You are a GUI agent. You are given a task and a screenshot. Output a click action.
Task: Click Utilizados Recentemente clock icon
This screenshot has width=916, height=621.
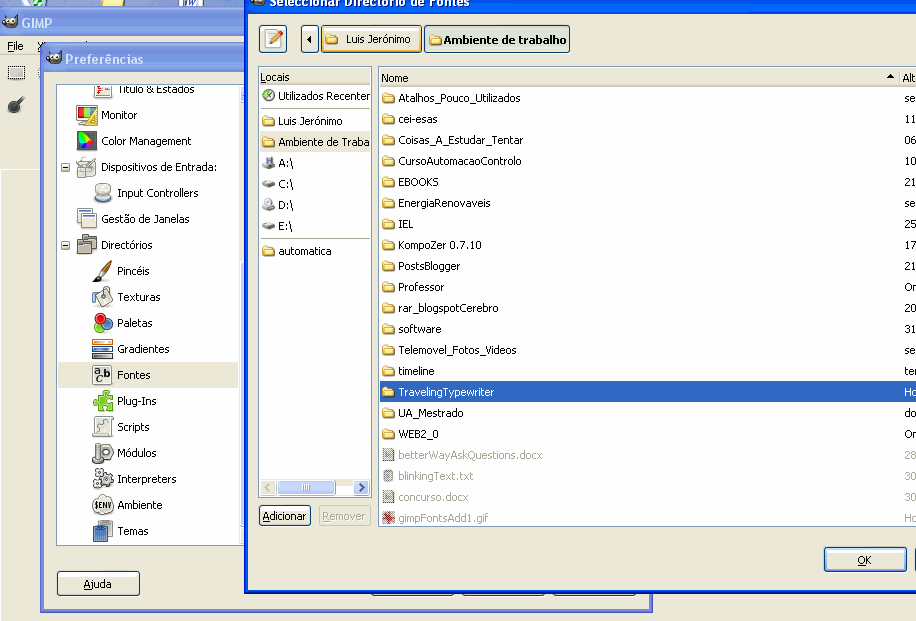point(268,95)
